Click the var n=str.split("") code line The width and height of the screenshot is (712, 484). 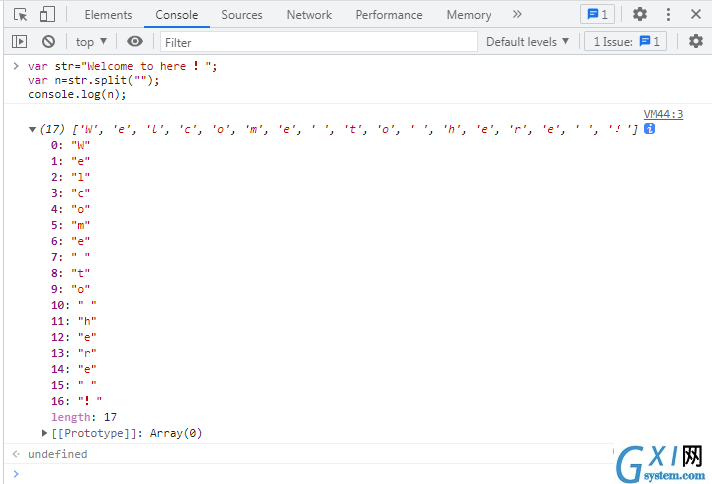coord(94,80)
